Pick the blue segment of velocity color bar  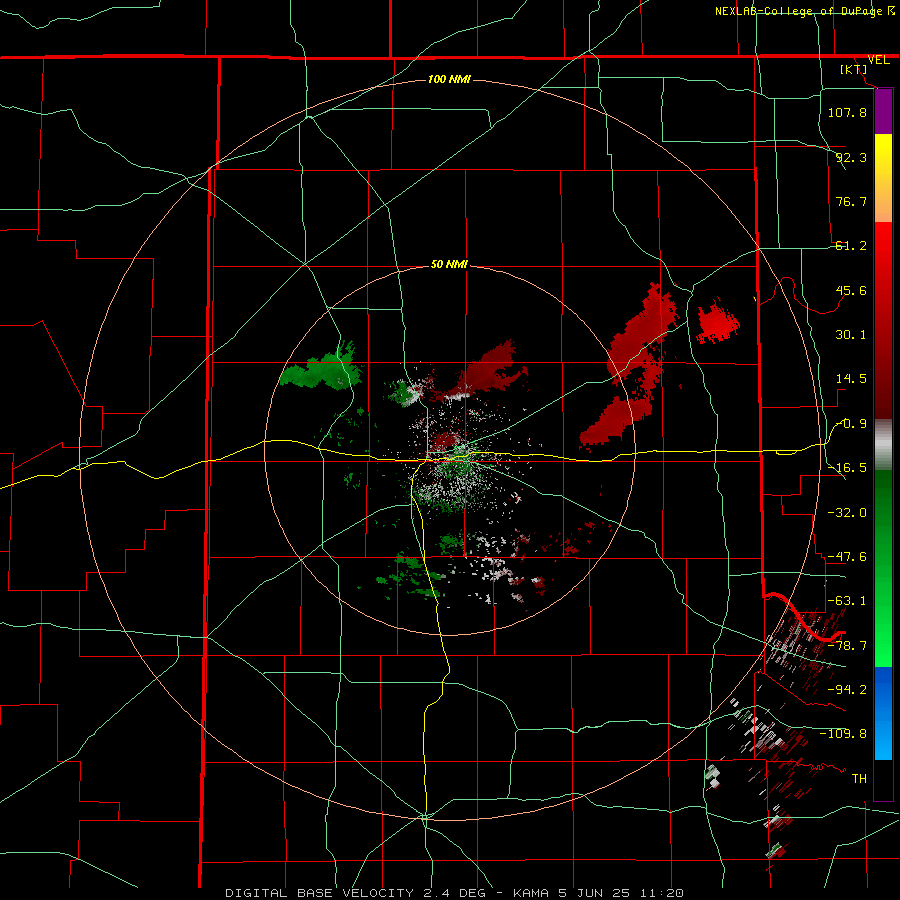[x=883, y=713]
